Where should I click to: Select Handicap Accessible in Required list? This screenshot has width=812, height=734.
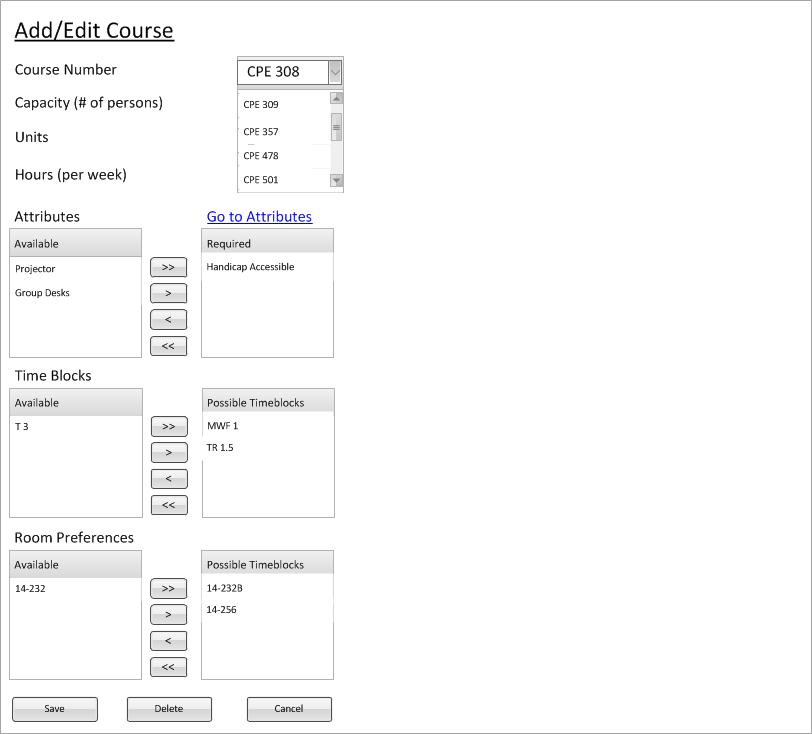click(x=250, y=267)
